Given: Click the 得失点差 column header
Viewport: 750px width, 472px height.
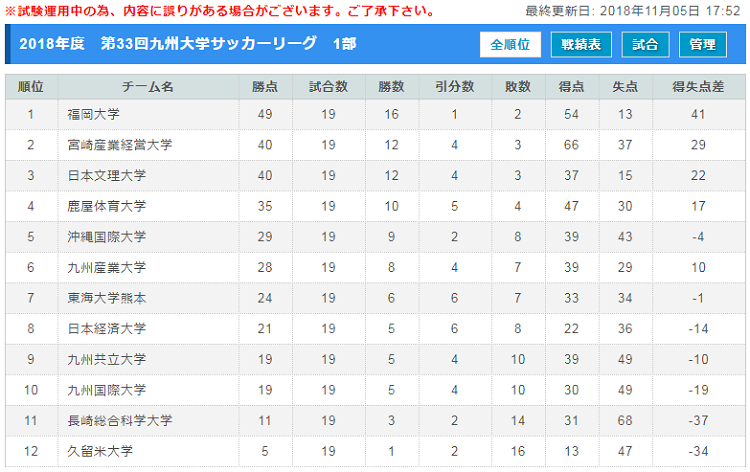Looking at the screenshot, I should click(698, 87).
